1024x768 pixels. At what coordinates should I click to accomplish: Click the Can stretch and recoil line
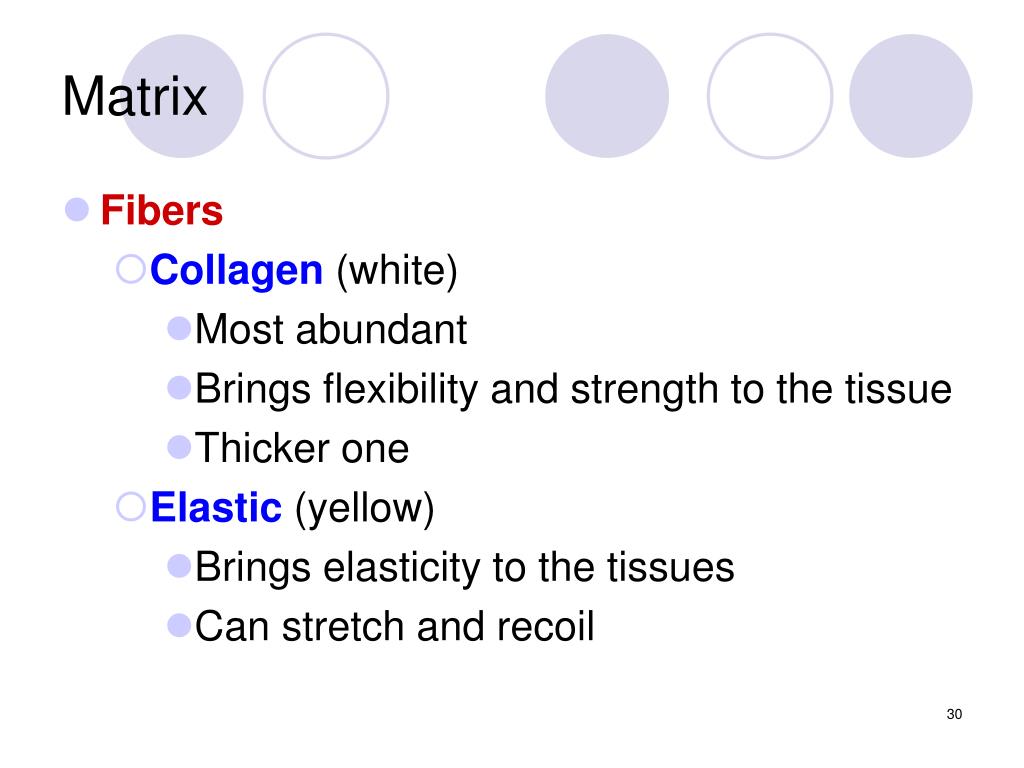(394, 626)
